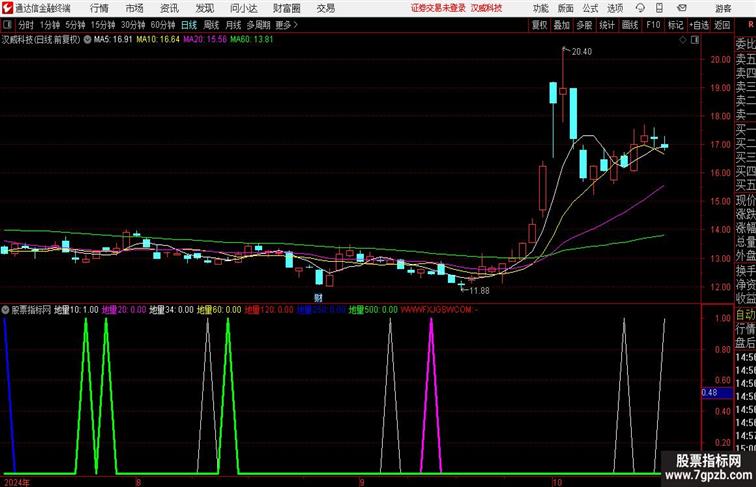Switch to 15分钟 period tab

click(x=103, y=25)
